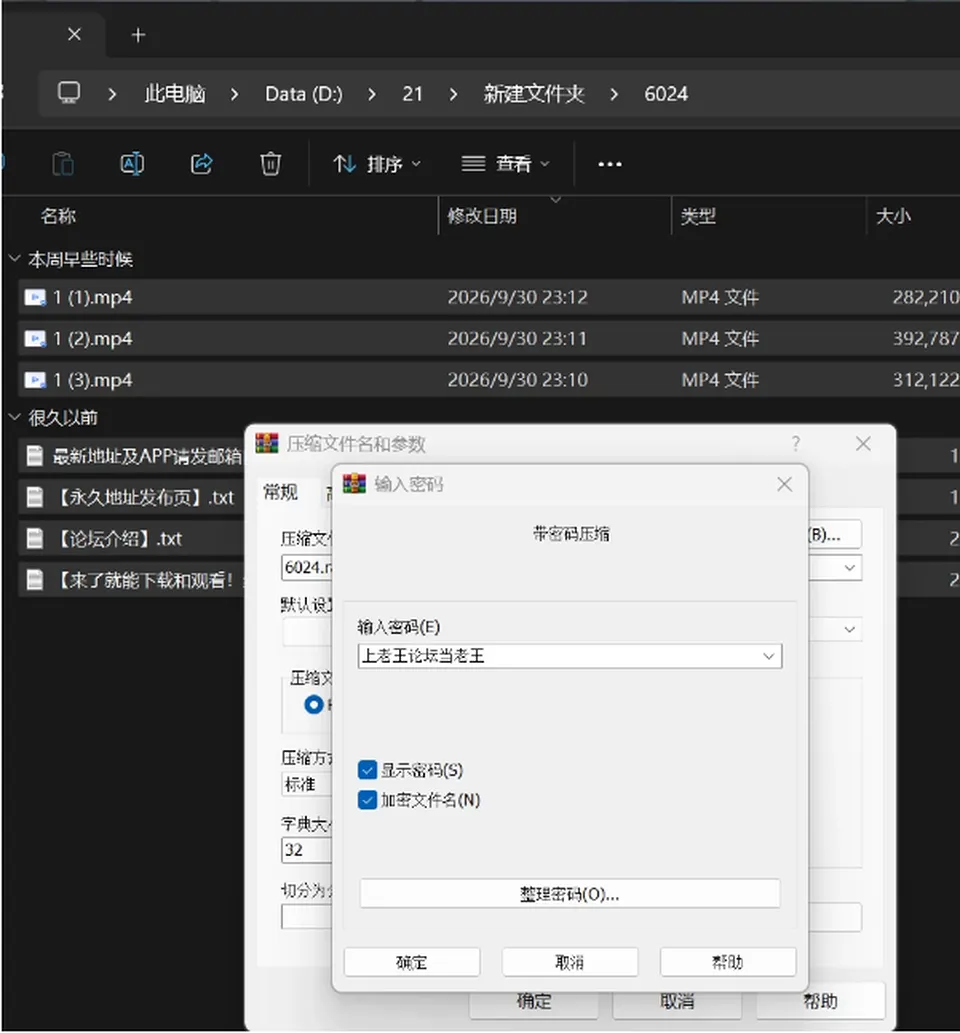Screen dimensions: 960x1033
Task: Open the 查看 view dropdown
Action: 505,163
